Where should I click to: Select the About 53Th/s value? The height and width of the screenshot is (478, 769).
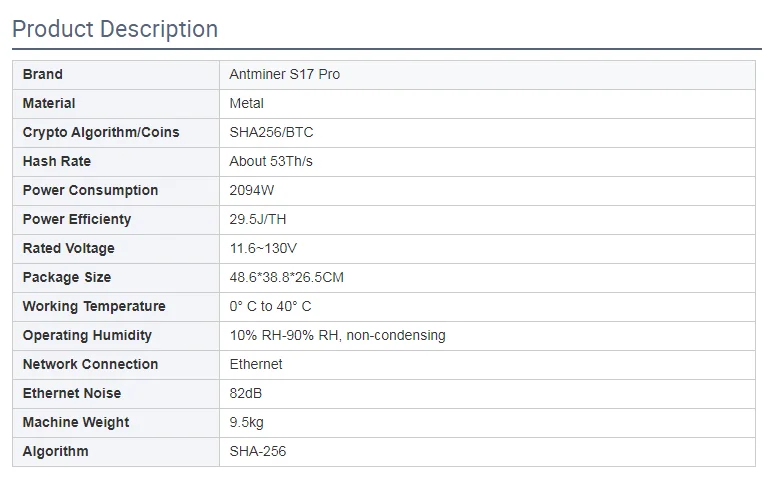coord(271,161)
